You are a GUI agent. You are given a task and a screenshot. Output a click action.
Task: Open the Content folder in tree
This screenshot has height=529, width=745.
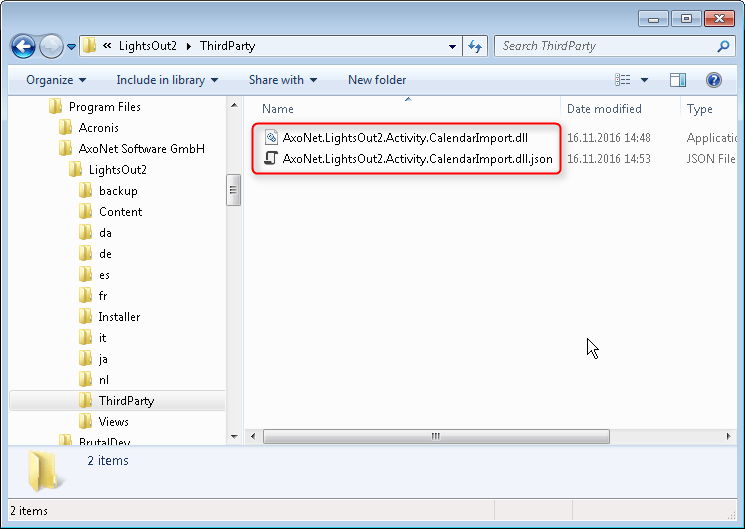click(x=120, y=212)
